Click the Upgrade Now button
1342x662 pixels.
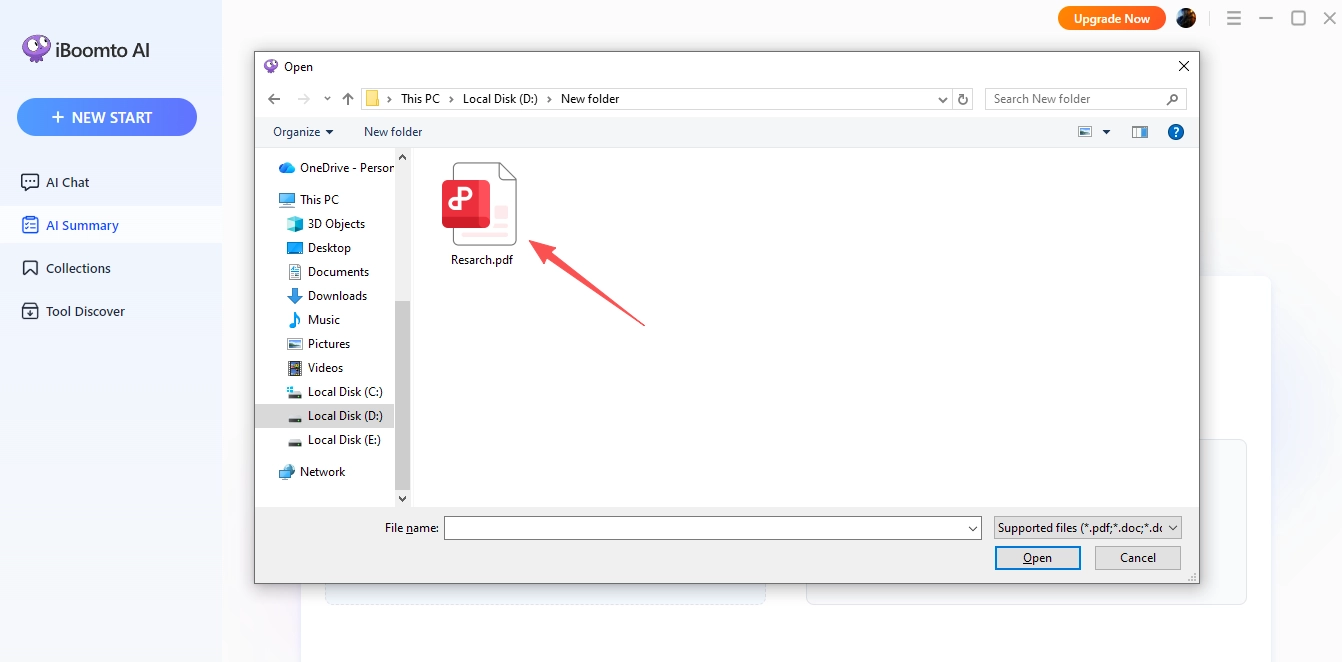point(1112,18)
